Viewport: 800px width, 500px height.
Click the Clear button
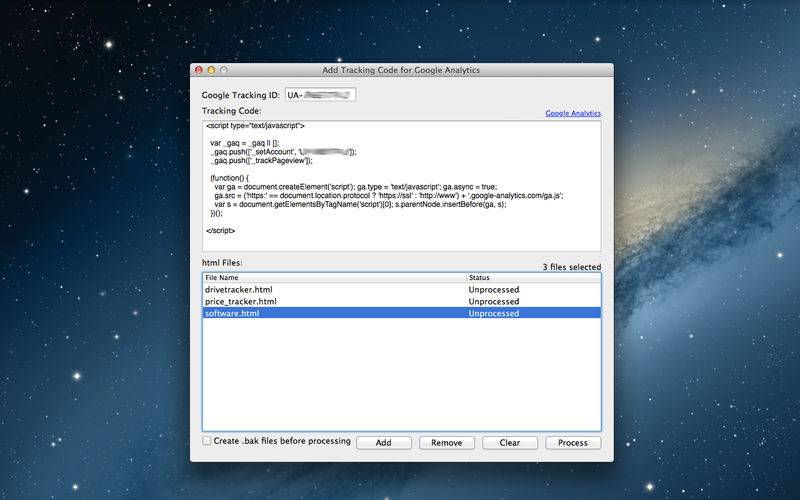click(x=510, y=443)
